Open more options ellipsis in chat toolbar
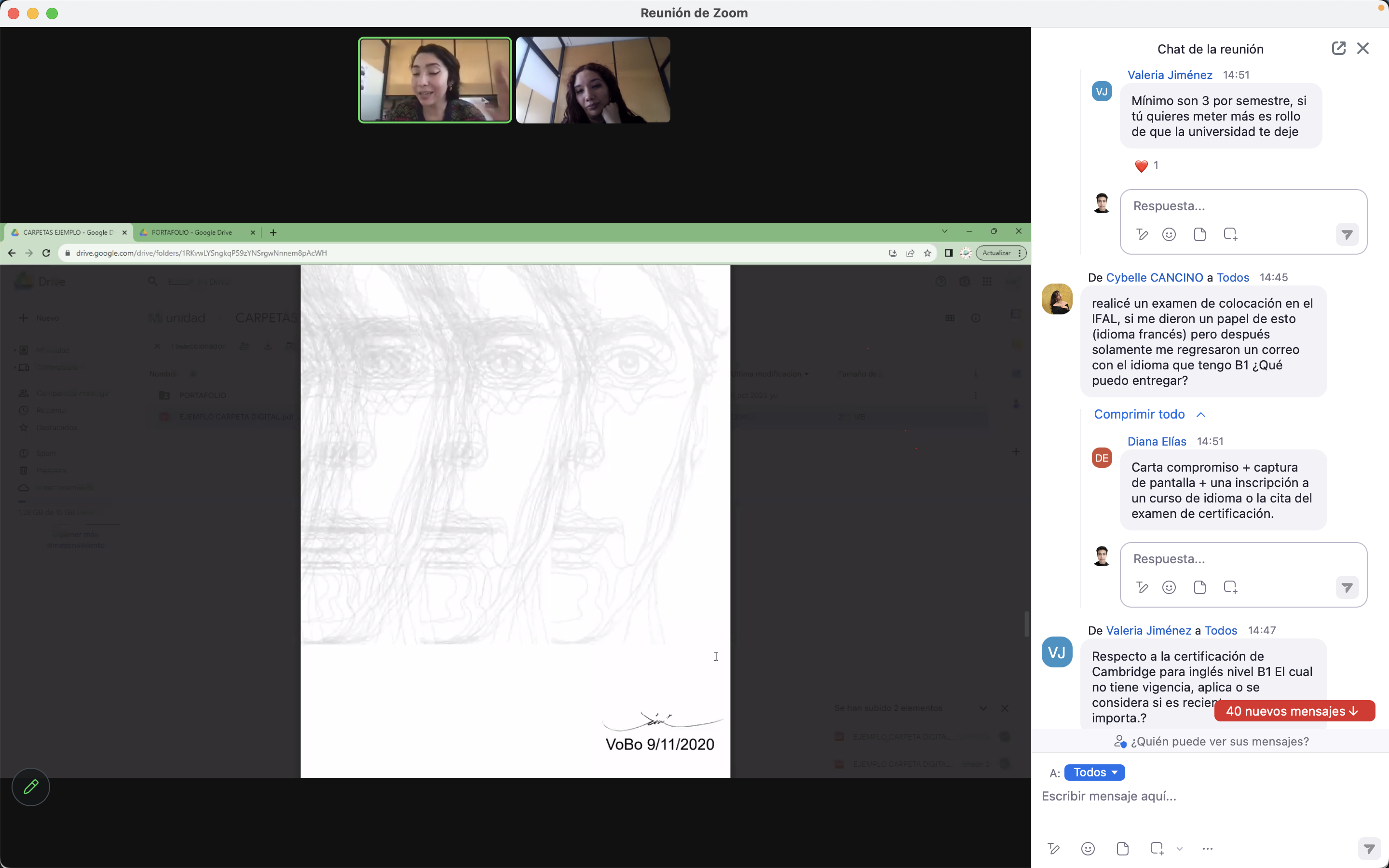 click(x=1207, y=849)
